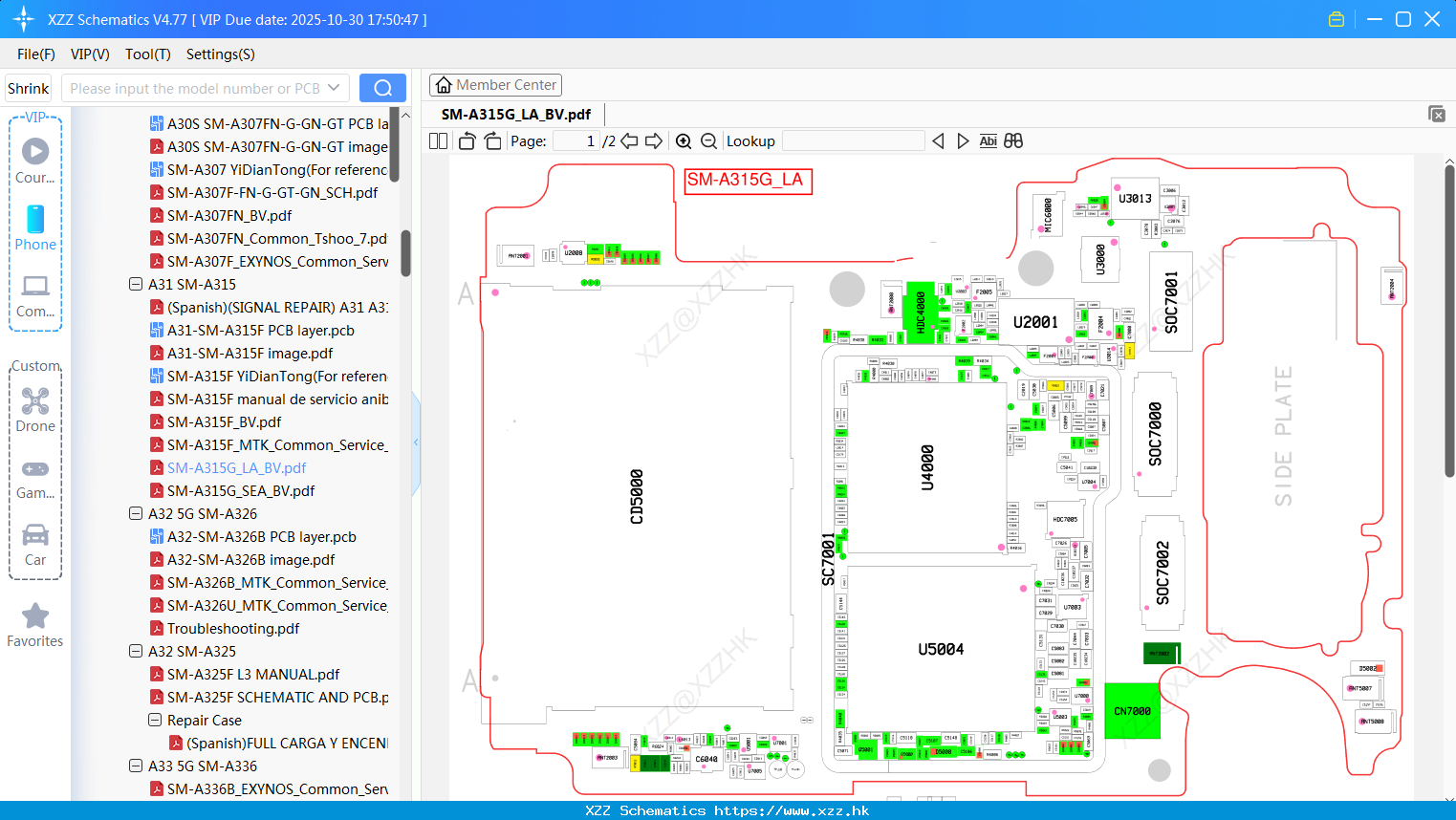Click the detach panel icon at top right

[x=1437, y=114]
